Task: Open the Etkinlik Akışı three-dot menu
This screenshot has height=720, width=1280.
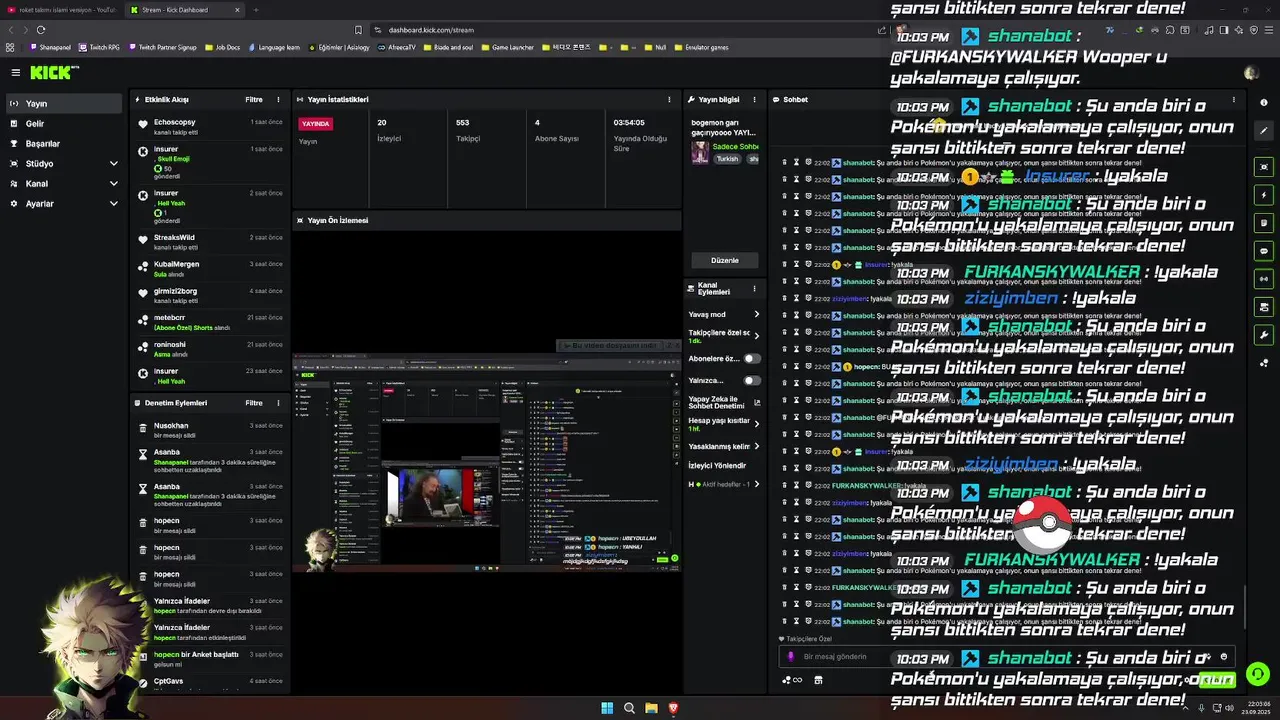Action: (278, 100)
